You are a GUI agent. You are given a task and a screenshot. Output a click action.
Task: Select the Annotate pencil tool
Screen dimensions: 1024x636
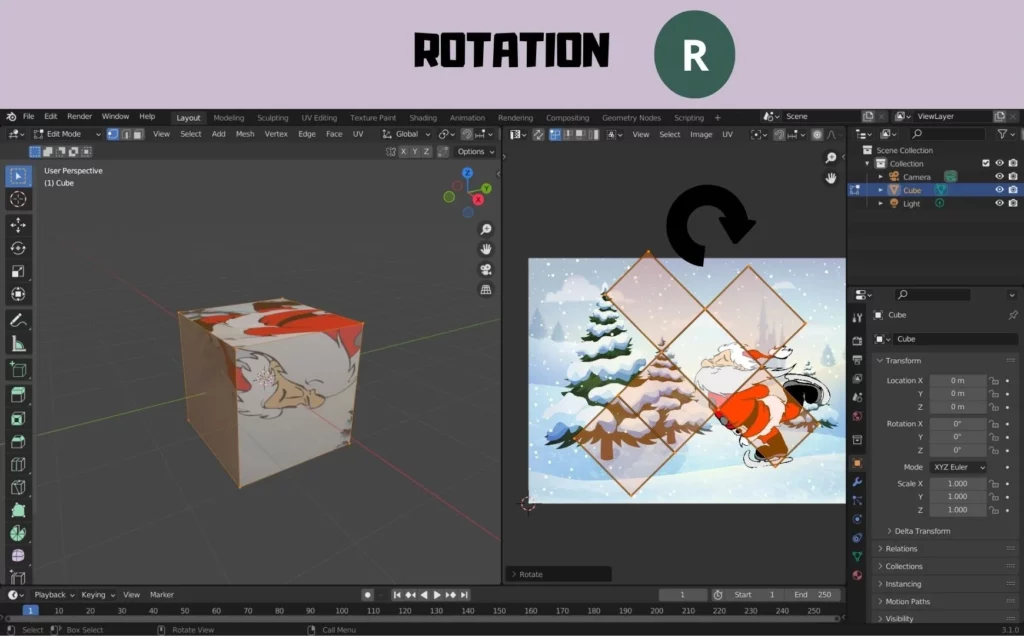point(18,320)
